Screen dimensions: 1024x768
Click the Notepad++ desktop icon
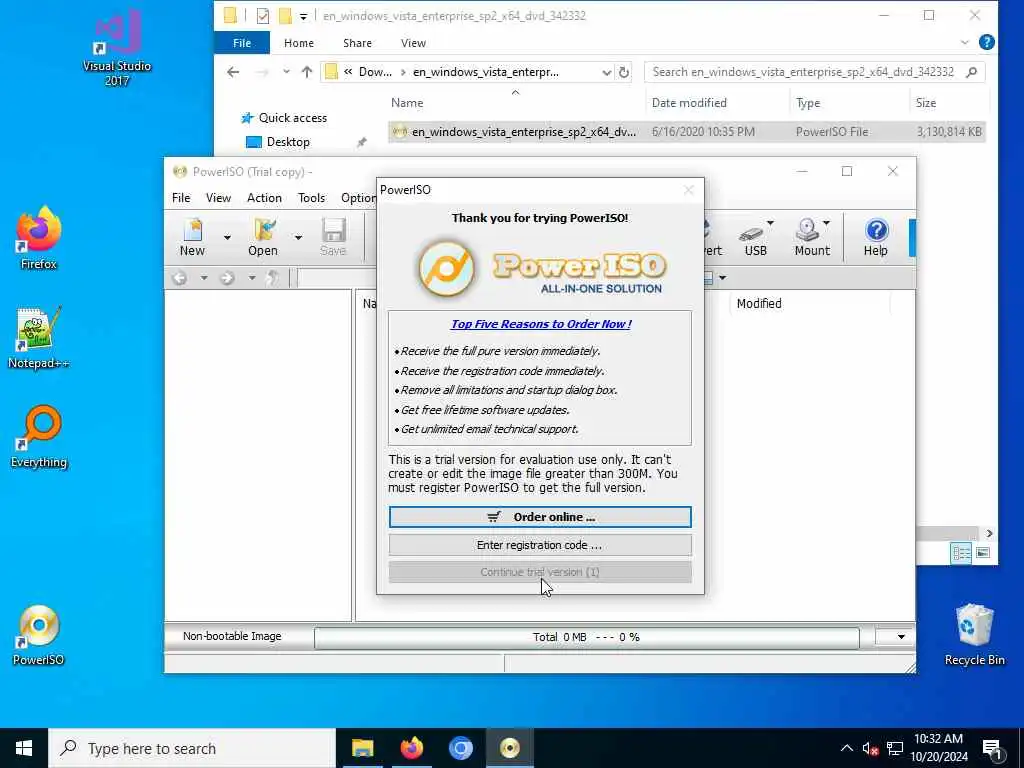[39, 338]
